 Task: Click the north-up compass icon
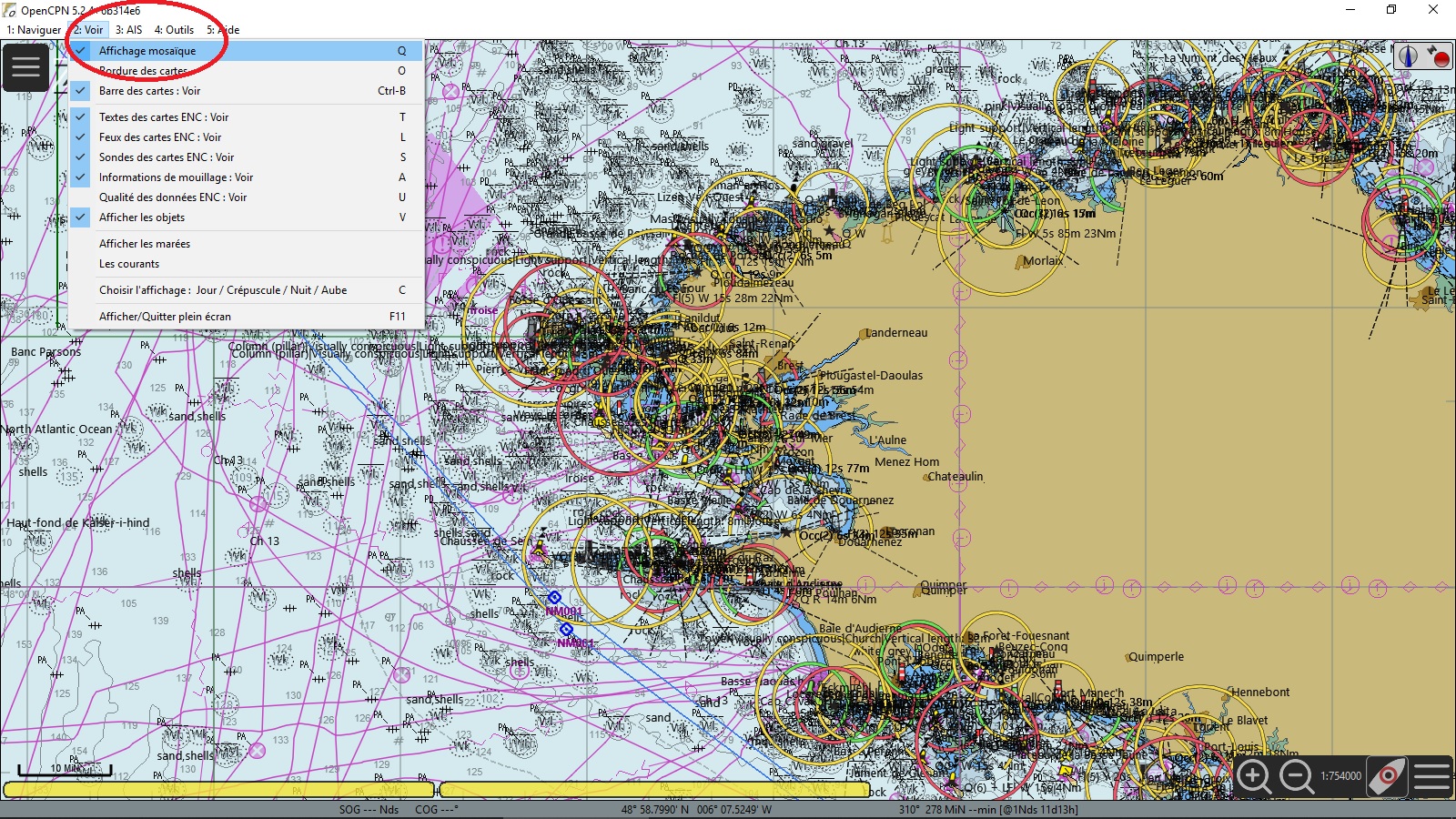point(1408,56)
